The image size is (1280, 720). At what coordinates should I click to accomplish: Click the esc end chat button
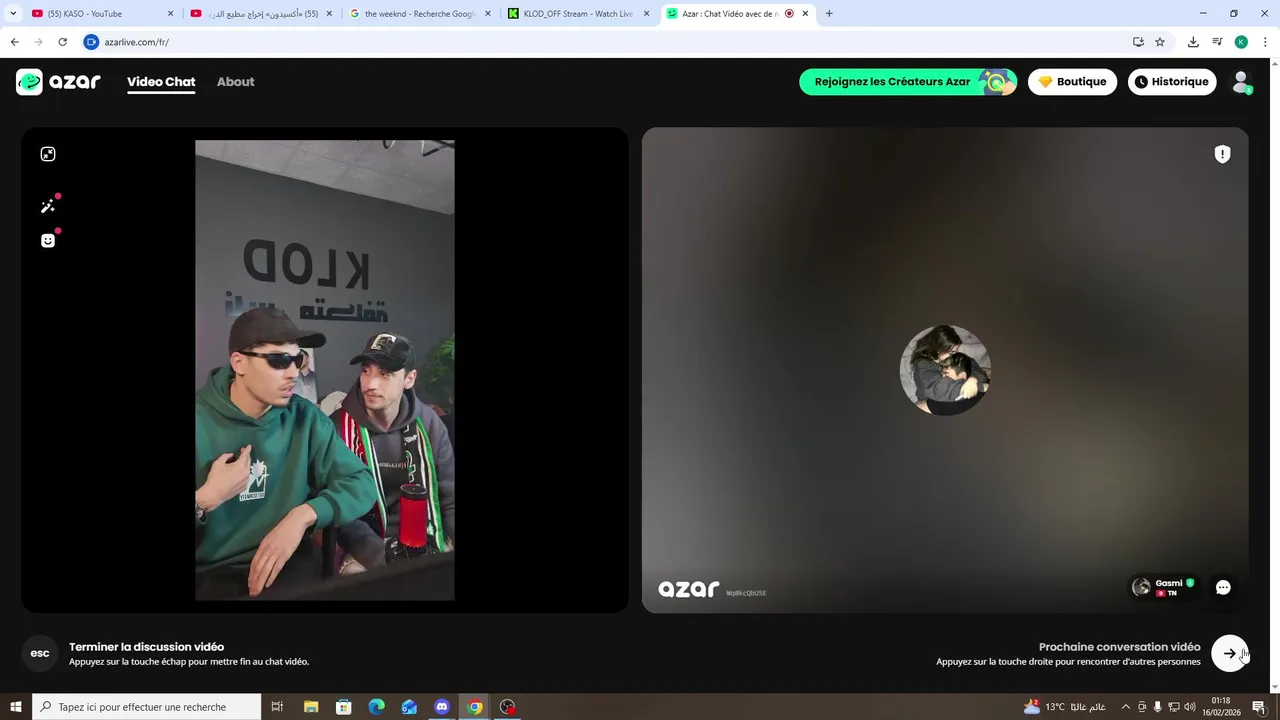coord(40,654)
